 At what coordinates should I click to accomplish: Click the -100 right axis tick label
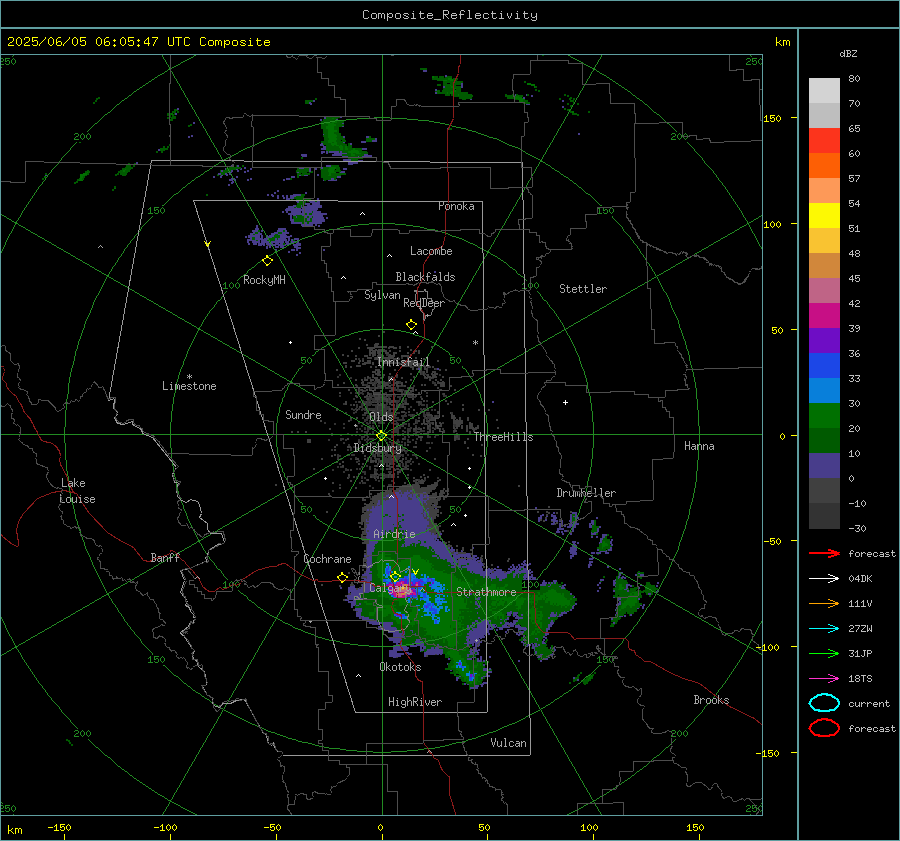click(767, 647)
